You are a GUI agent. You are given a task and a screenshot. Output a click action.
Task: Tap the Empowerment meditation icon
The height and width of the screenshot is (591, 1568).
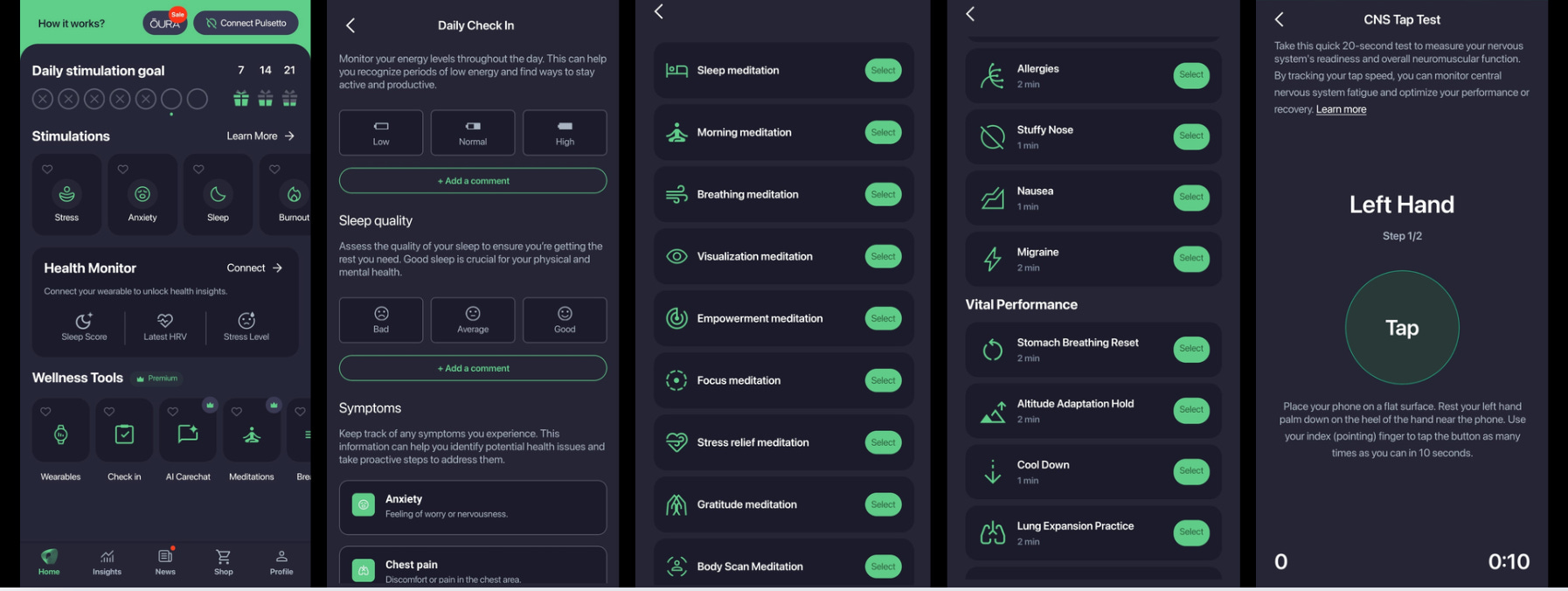tap(676, 318)
